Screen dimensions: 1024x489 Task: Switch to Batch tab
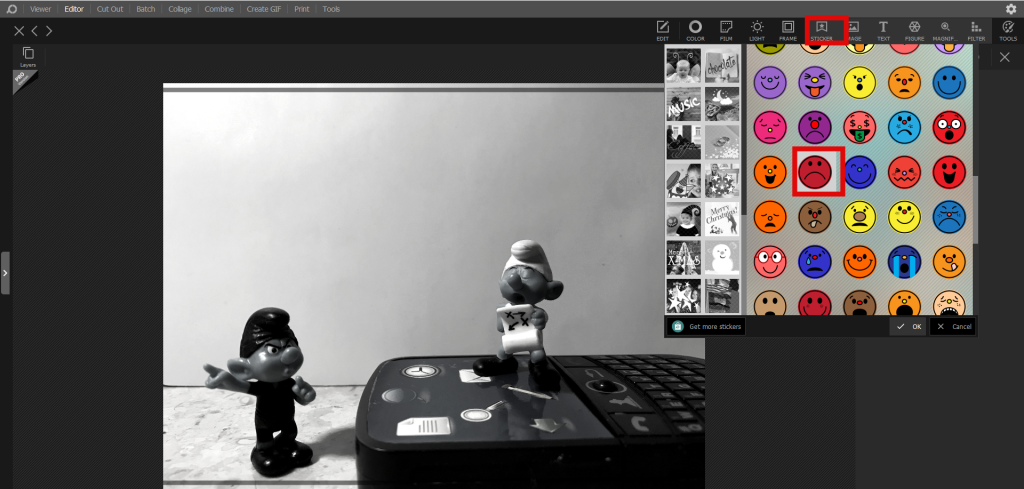(x=146, y=9)
